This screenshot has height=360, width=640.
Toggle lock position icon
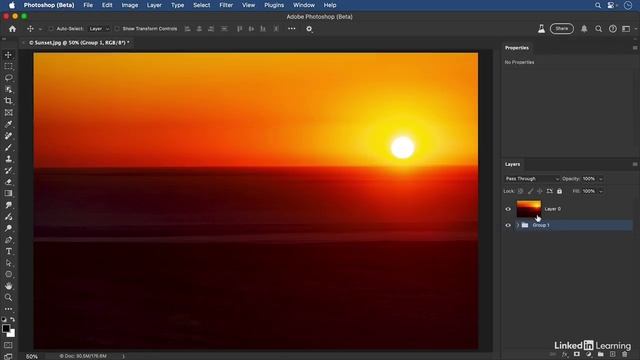[x=540, y=191]
